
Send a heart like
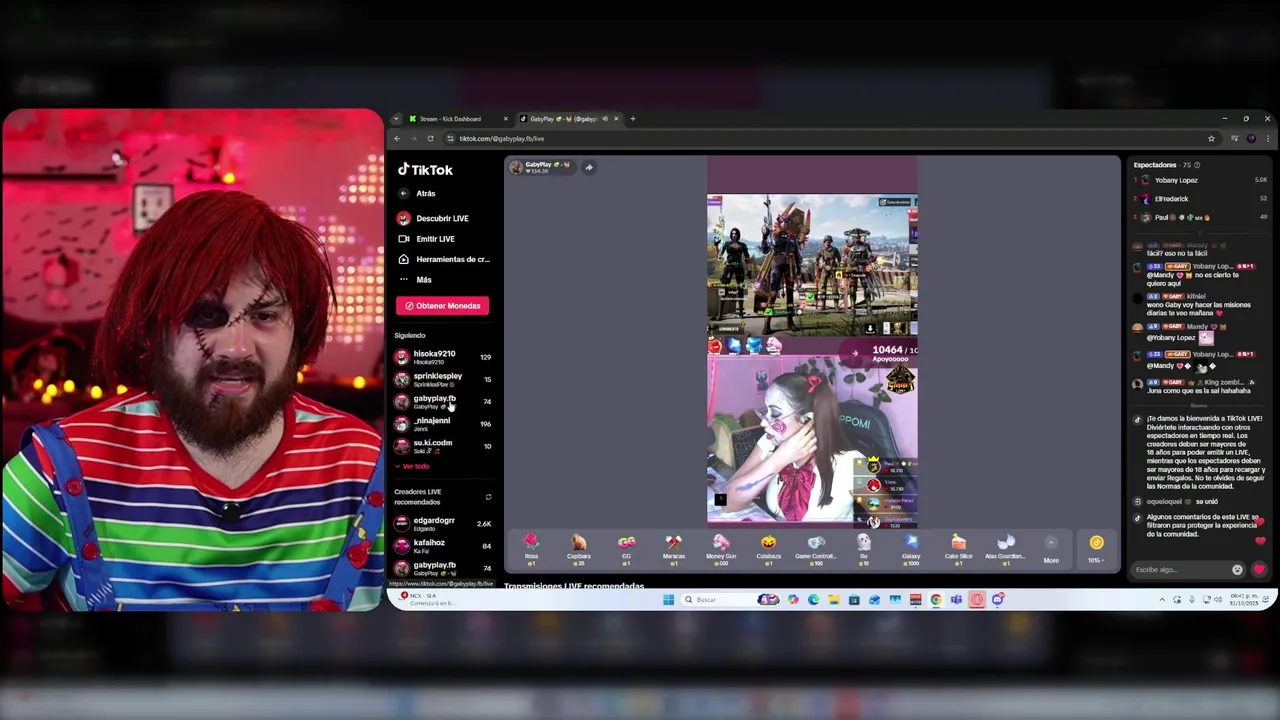point(1259,569)
